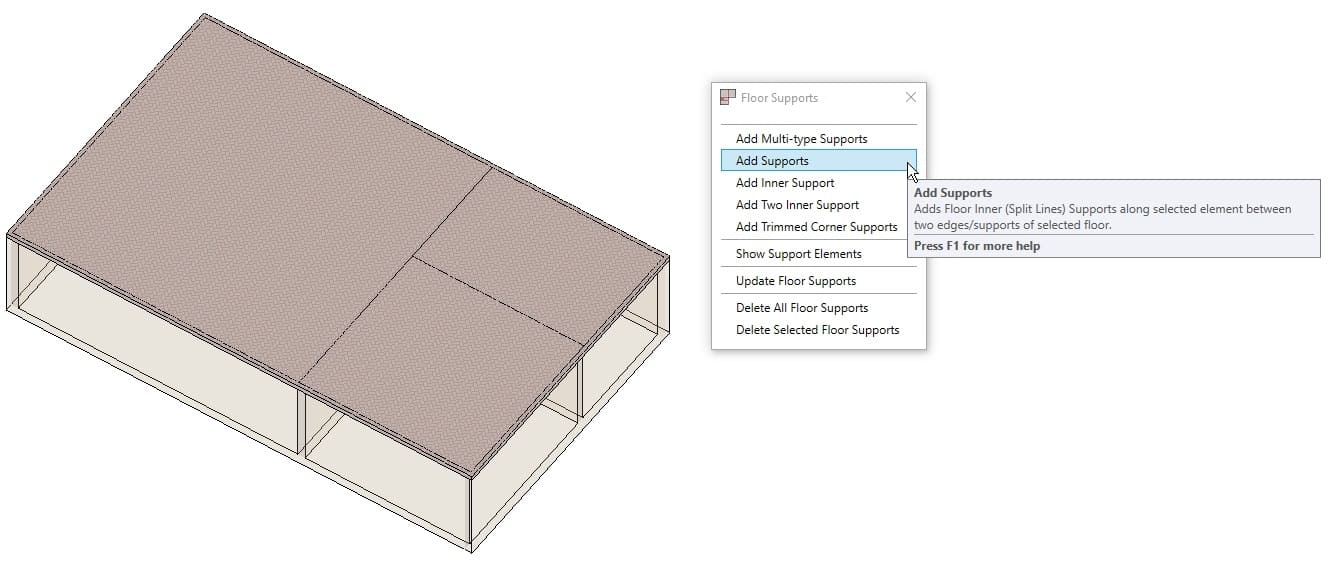Run Update Floor Supports
This screenshot has width=1331, height=561.
818,281
